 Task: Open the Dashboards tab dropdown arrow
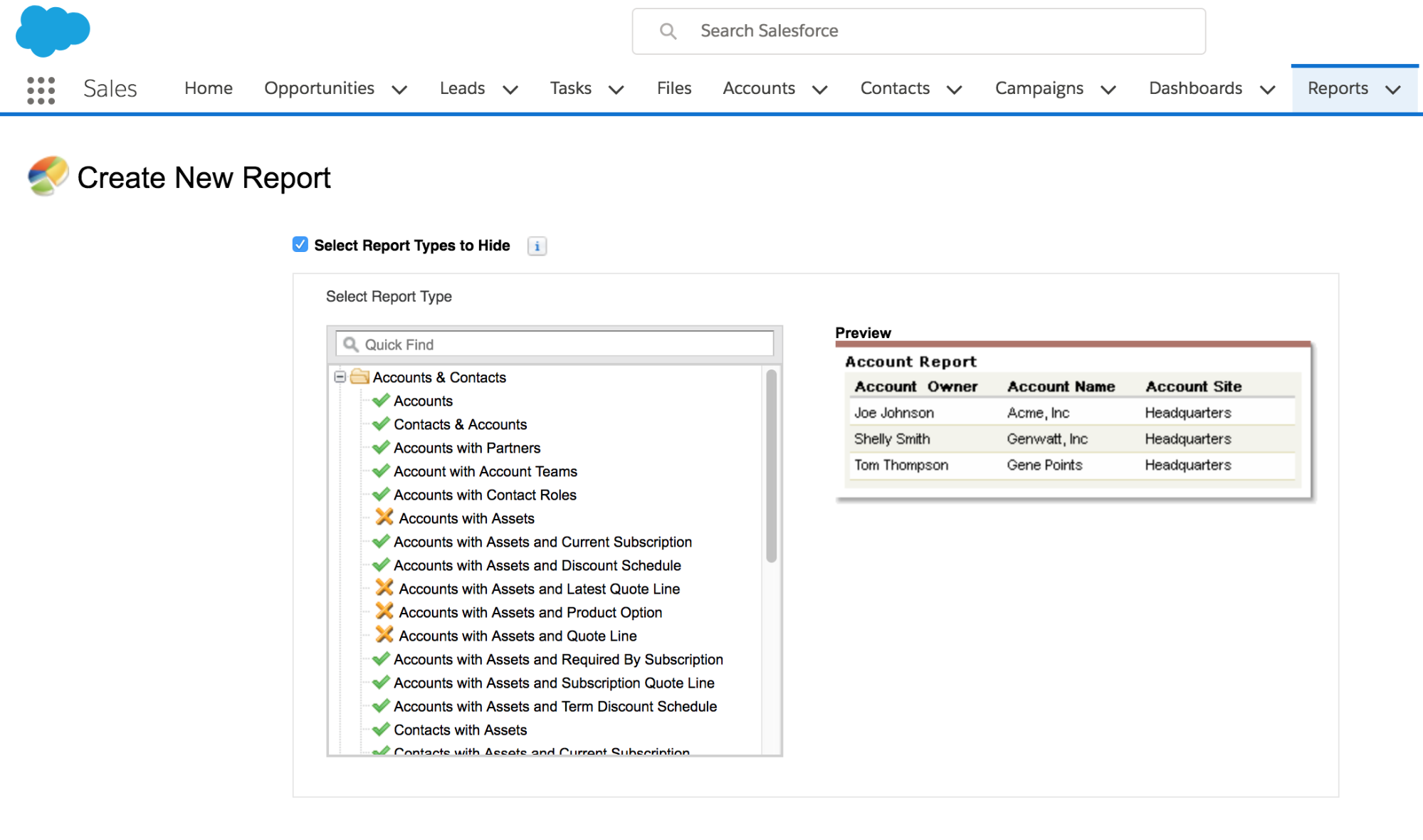(1268, 90)
